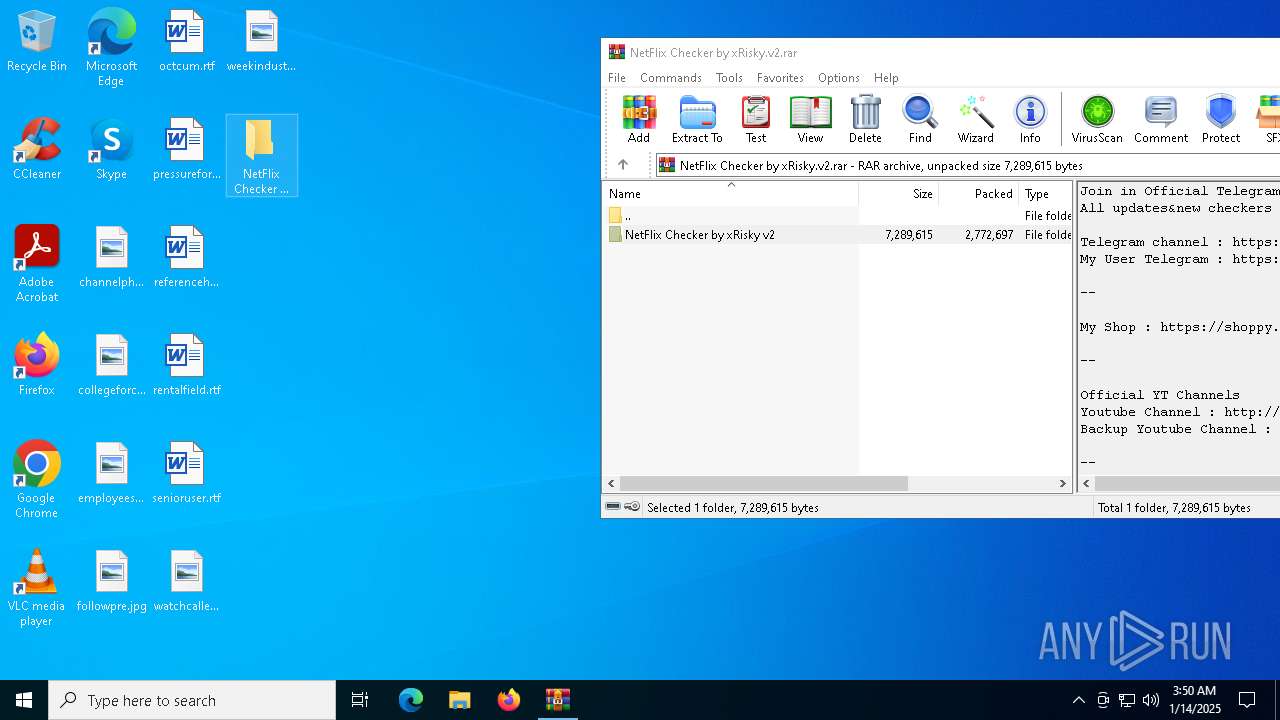The image size is (1280, 720).
Task: Sort file list by Size column
Action: coord(898,193)
